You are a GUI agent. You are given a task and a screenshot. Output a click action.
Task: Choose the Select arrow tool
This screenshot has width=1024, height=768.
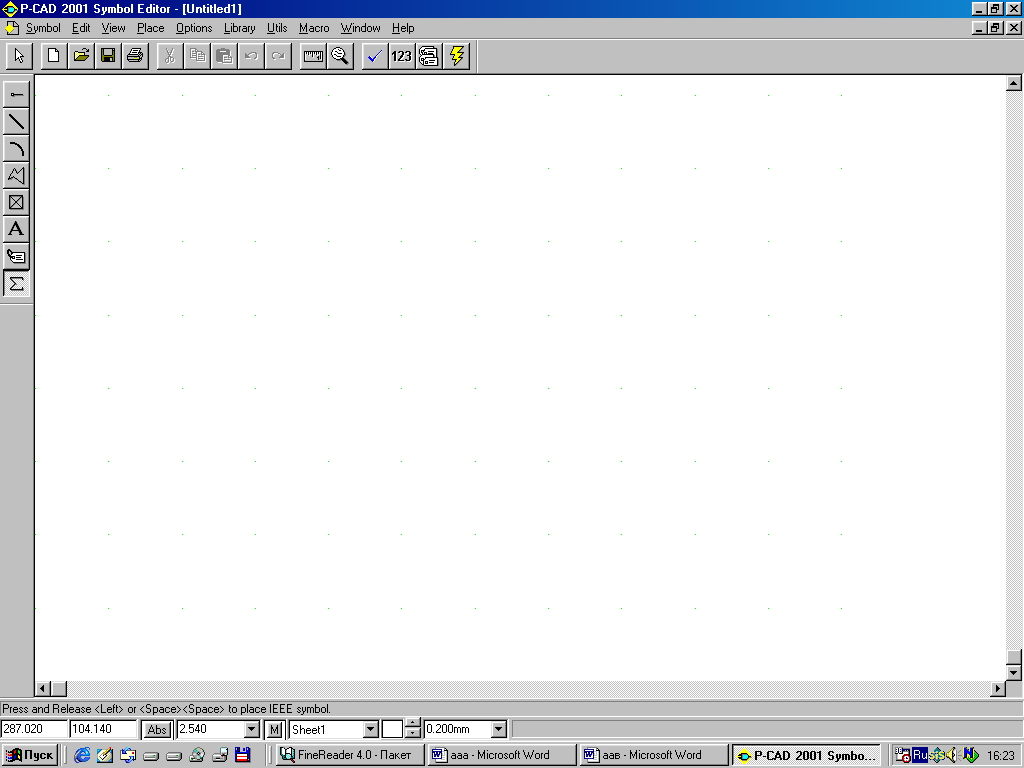(x=19, y=56)
